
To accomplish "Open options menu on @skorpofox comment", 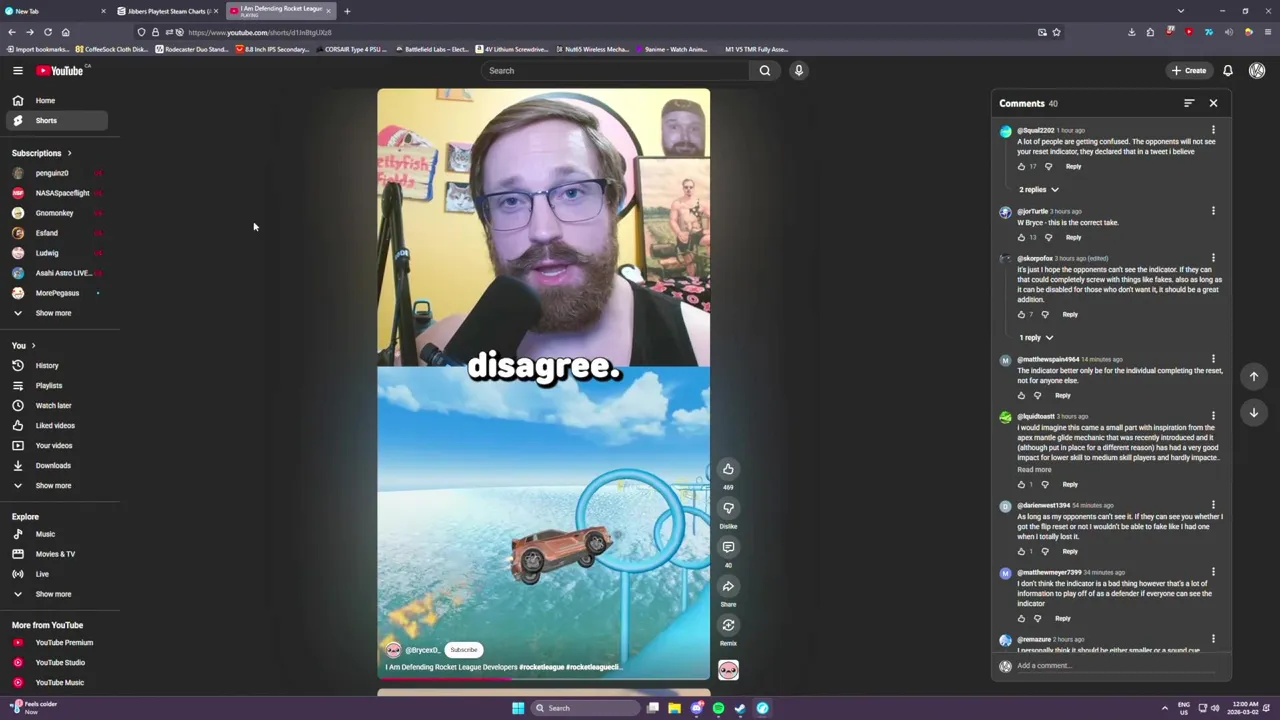I will [x=1213, y=258].
